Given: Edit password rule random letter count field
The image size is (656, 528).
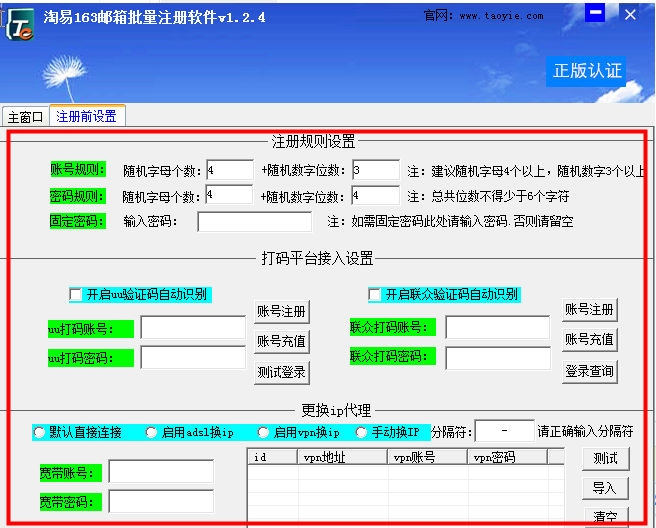Looking at the screenshot, I should click(x=229, y=195).
